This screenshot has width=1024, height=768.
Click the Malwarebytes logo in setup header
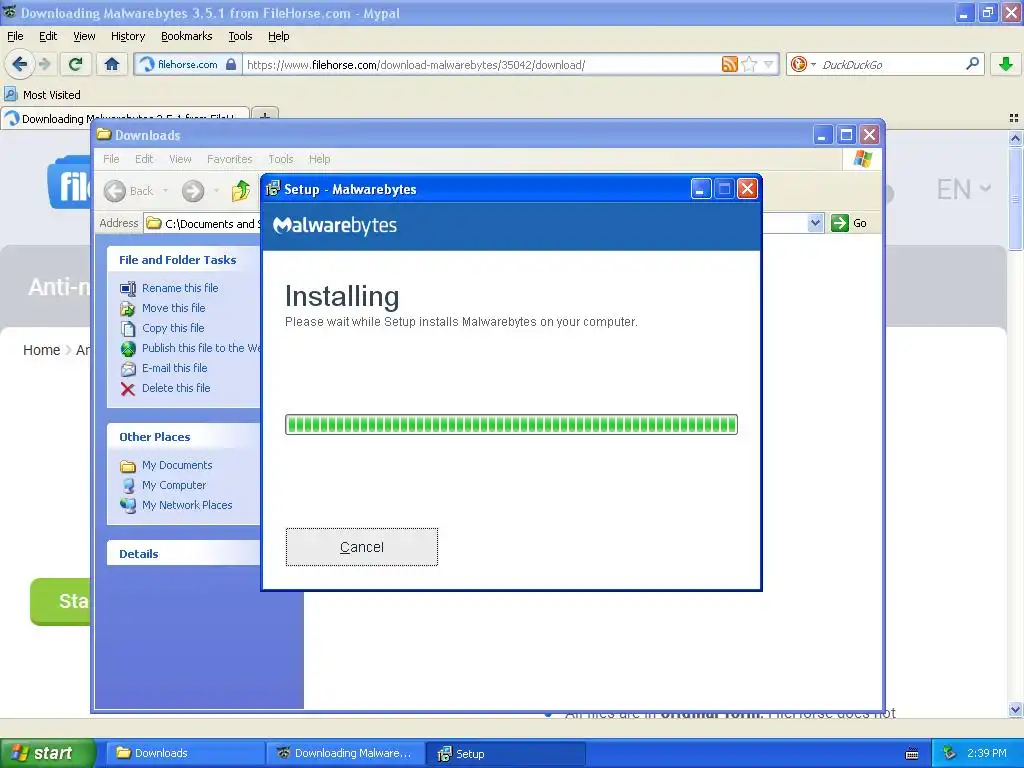point(335,225)
